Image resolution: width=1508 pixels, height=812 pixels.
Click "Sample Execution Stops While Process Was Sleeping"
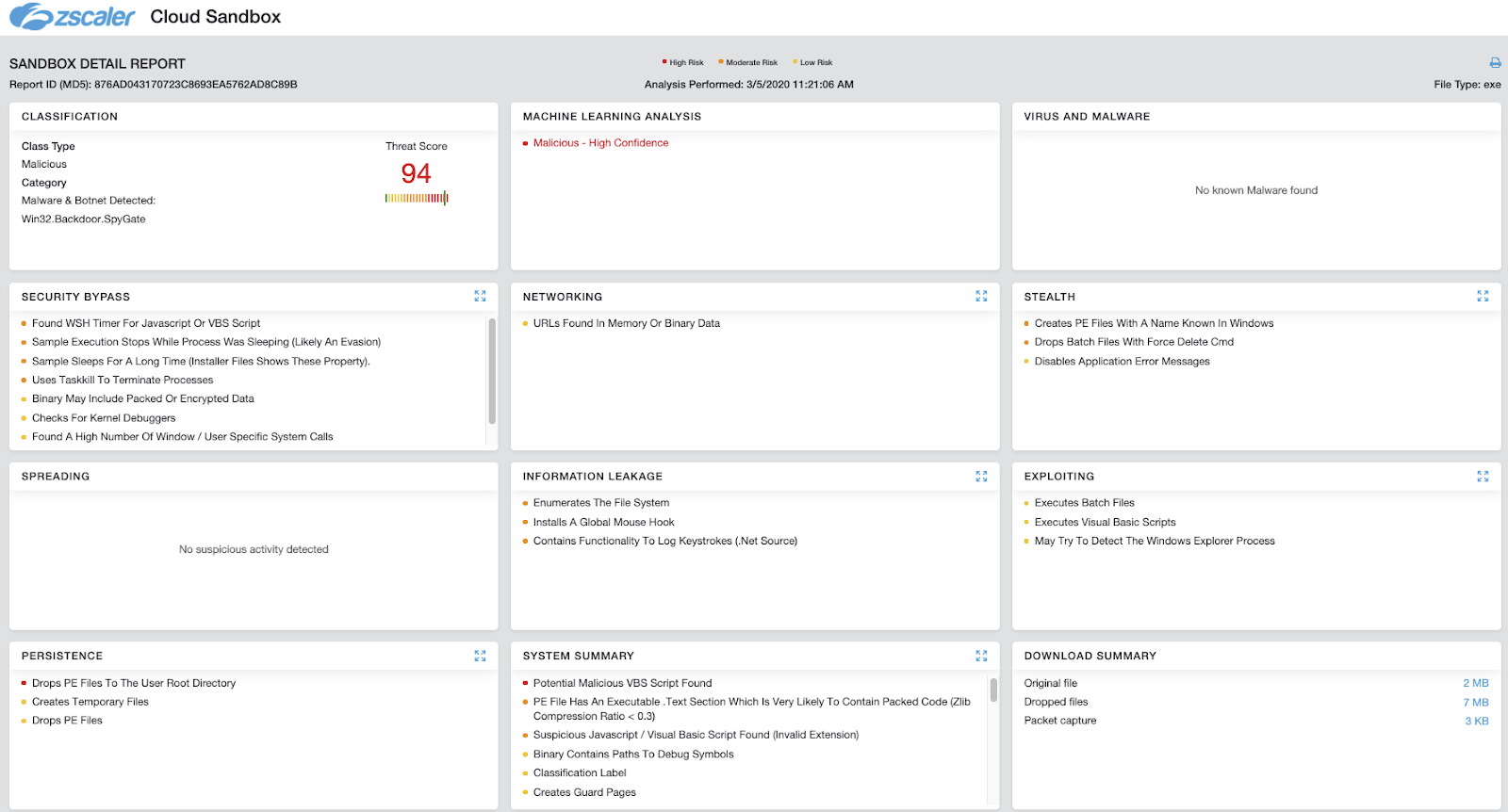pyautogui.click(x=206, y=342)
